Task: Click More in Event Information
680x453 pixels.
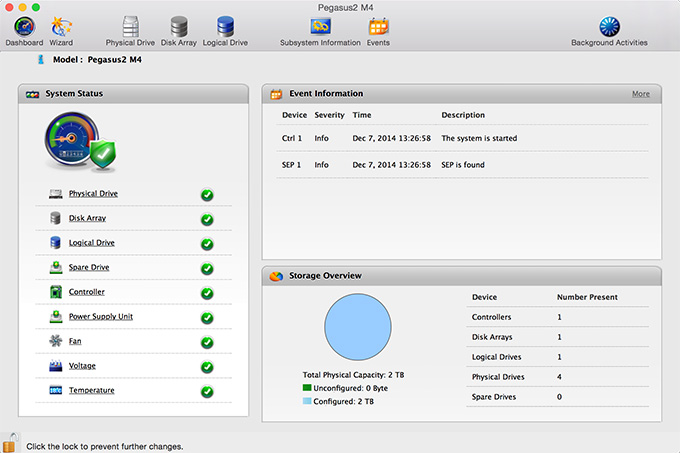Action: tap(641, 94)
